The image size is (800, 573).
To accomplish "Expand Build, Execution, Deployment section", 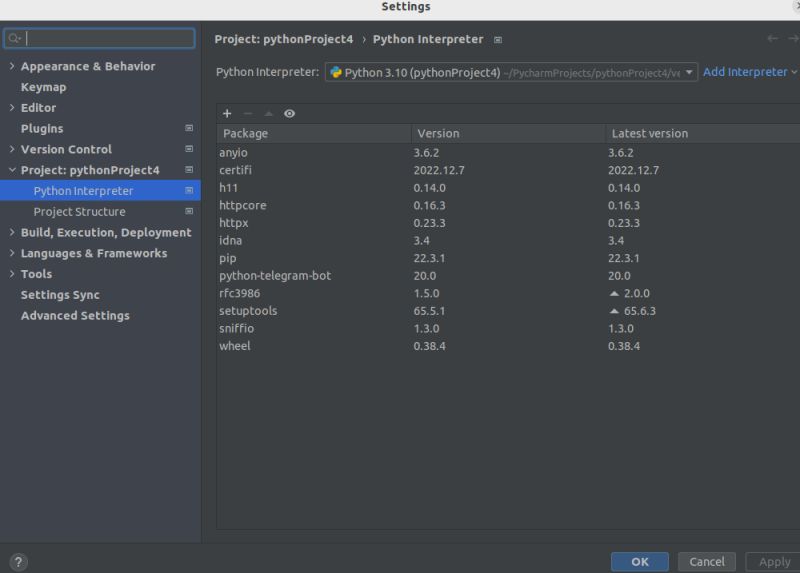I will pyautogui.click(x=12, y=232).
